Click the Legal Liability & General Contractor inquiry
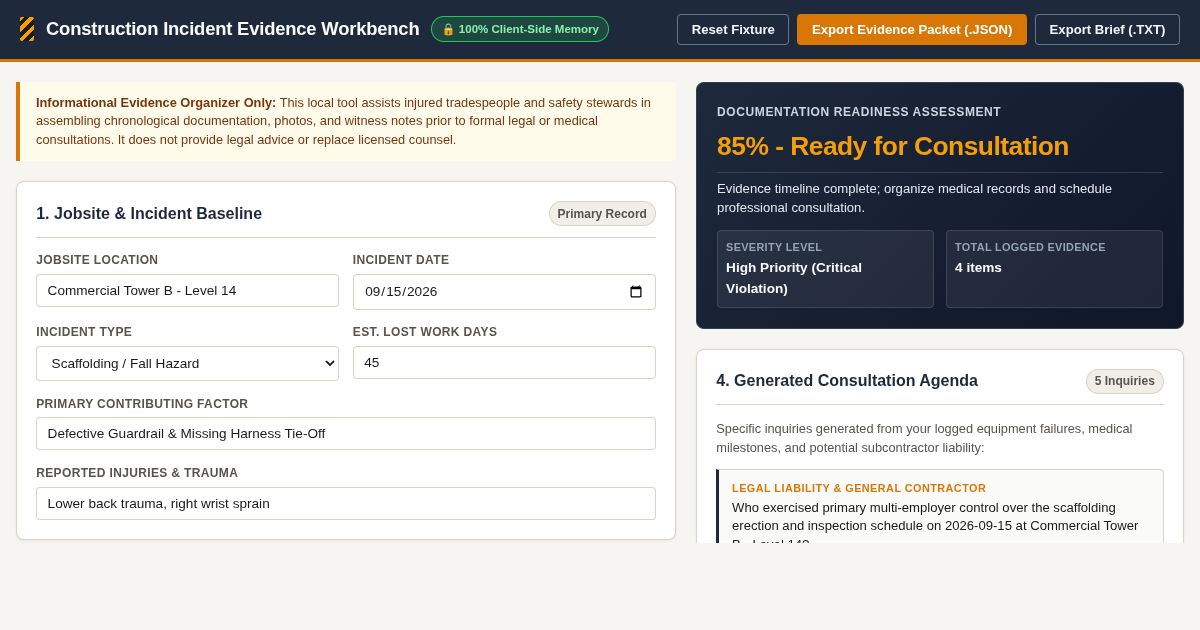Image resolution: width=1200 pixels, height=630 pixels. [x=940, y=507]
